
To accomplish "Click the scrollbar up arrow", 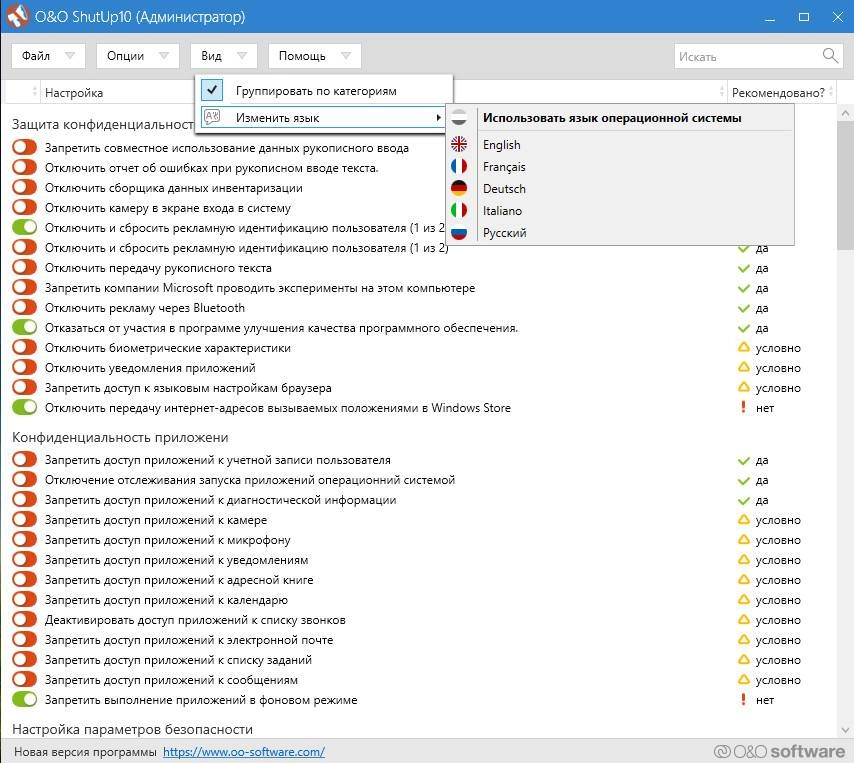I will [845, 113].
